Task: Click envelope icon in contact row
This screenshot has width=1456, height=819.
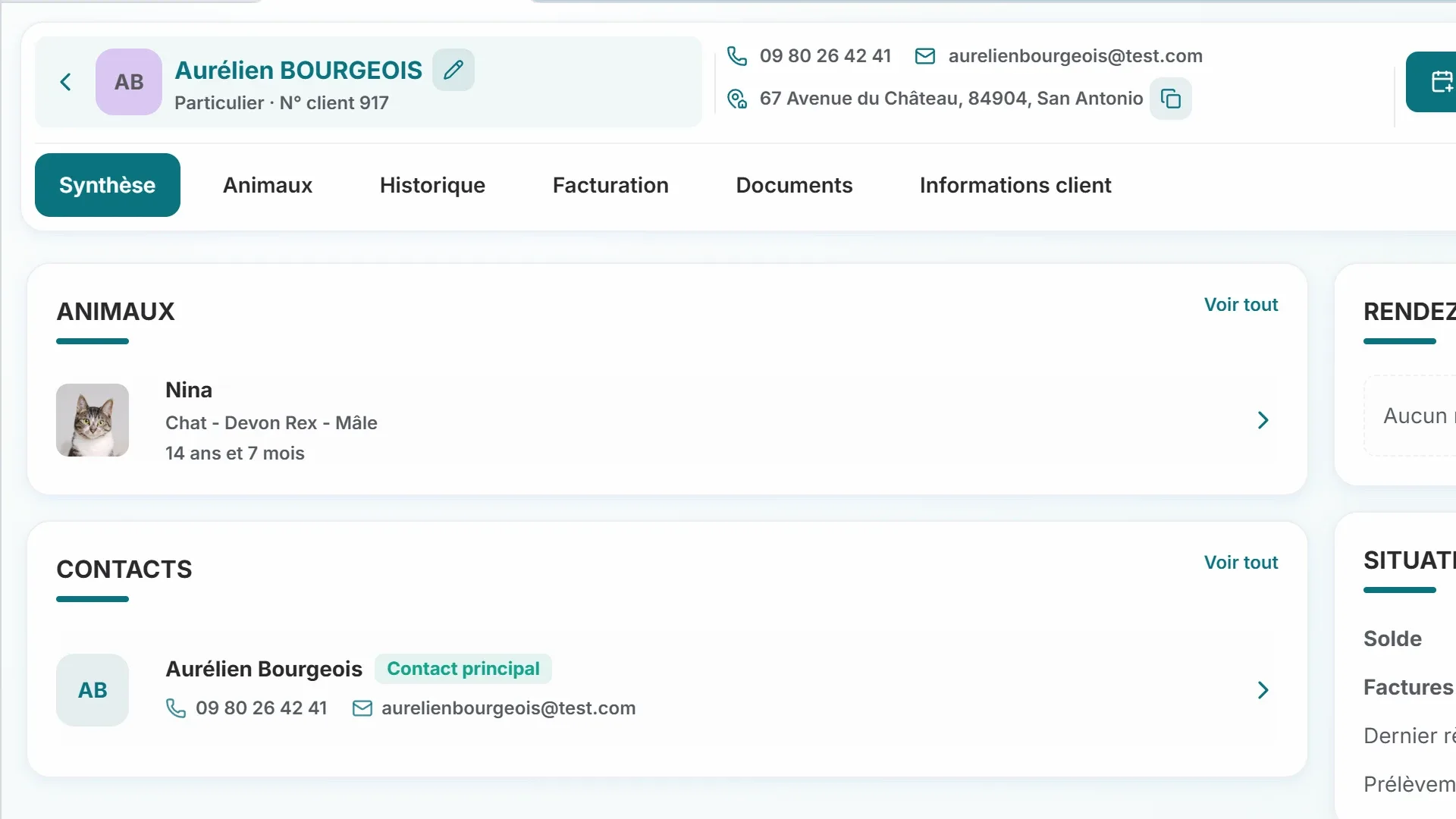Action: point(362,708)
